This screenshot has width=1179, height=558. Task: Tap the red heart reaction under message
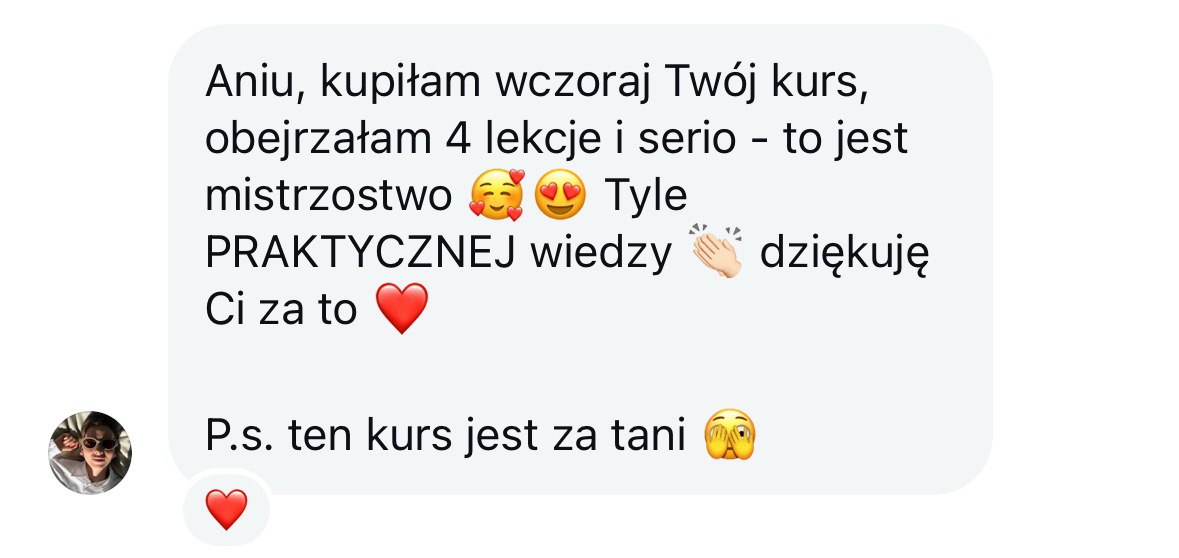pos(226,509)
